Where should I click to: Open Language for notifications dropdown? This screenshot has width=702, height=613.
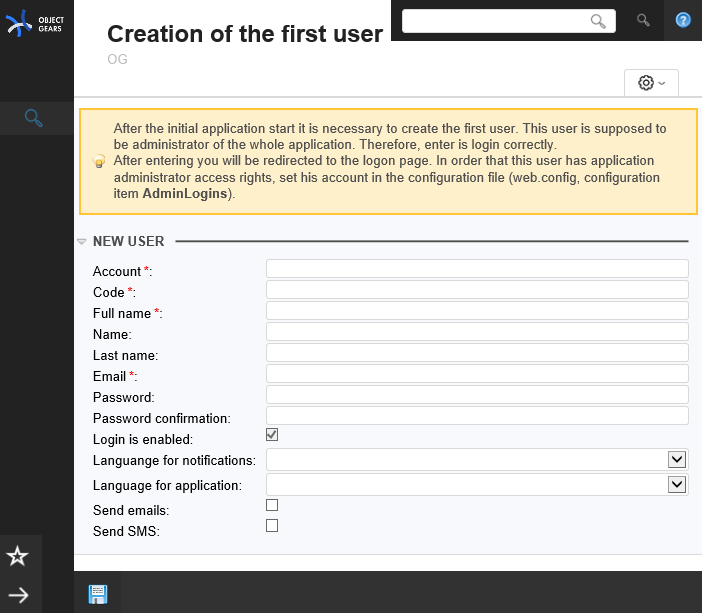(x=677, y=459)
